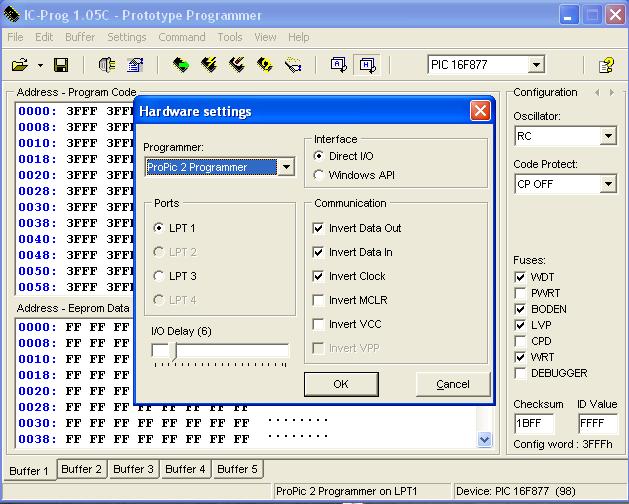Select the Windows API interface radio button

319,175
